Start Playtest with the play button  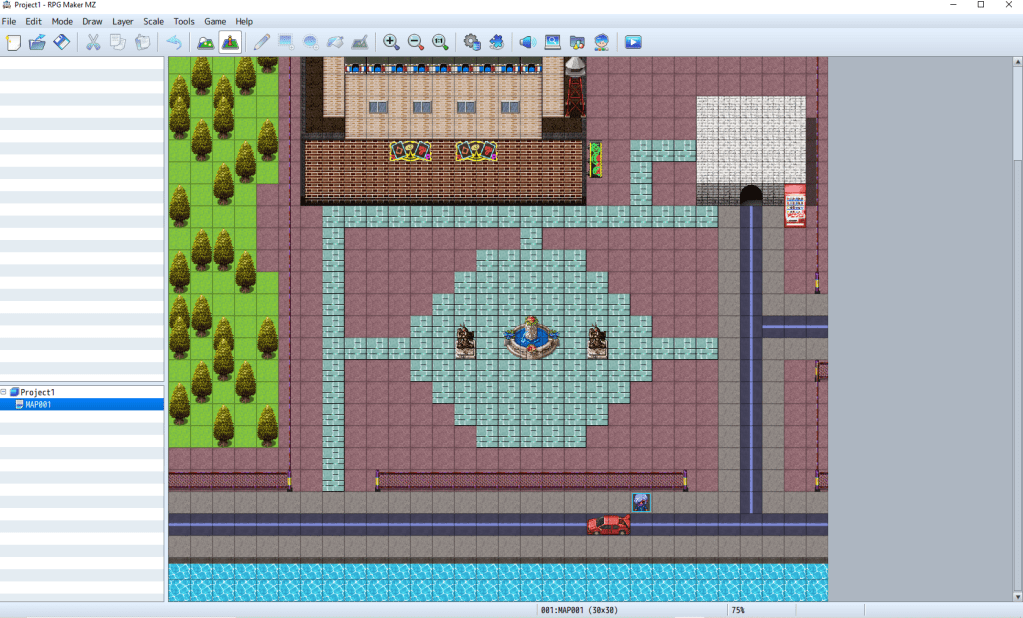632,42
